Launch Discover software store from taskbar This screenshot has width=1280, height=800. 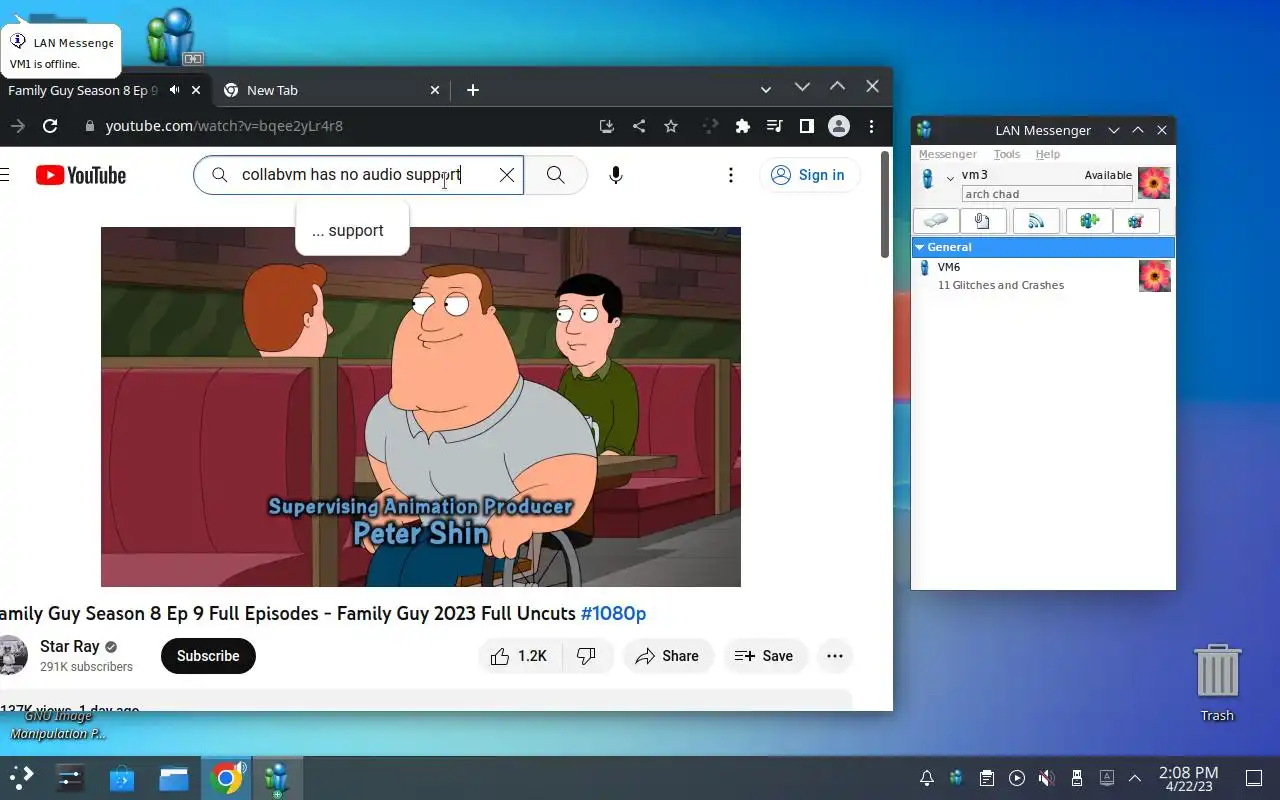[x=122, y=778]
